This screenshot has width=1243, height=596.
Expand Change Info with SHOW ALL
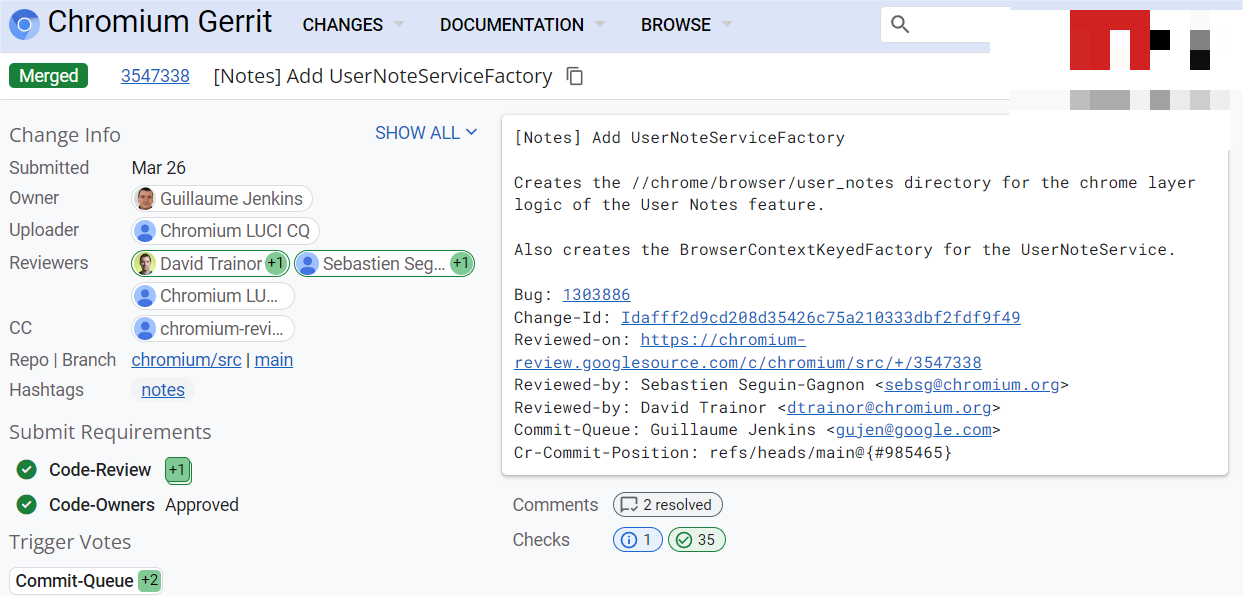426,133
